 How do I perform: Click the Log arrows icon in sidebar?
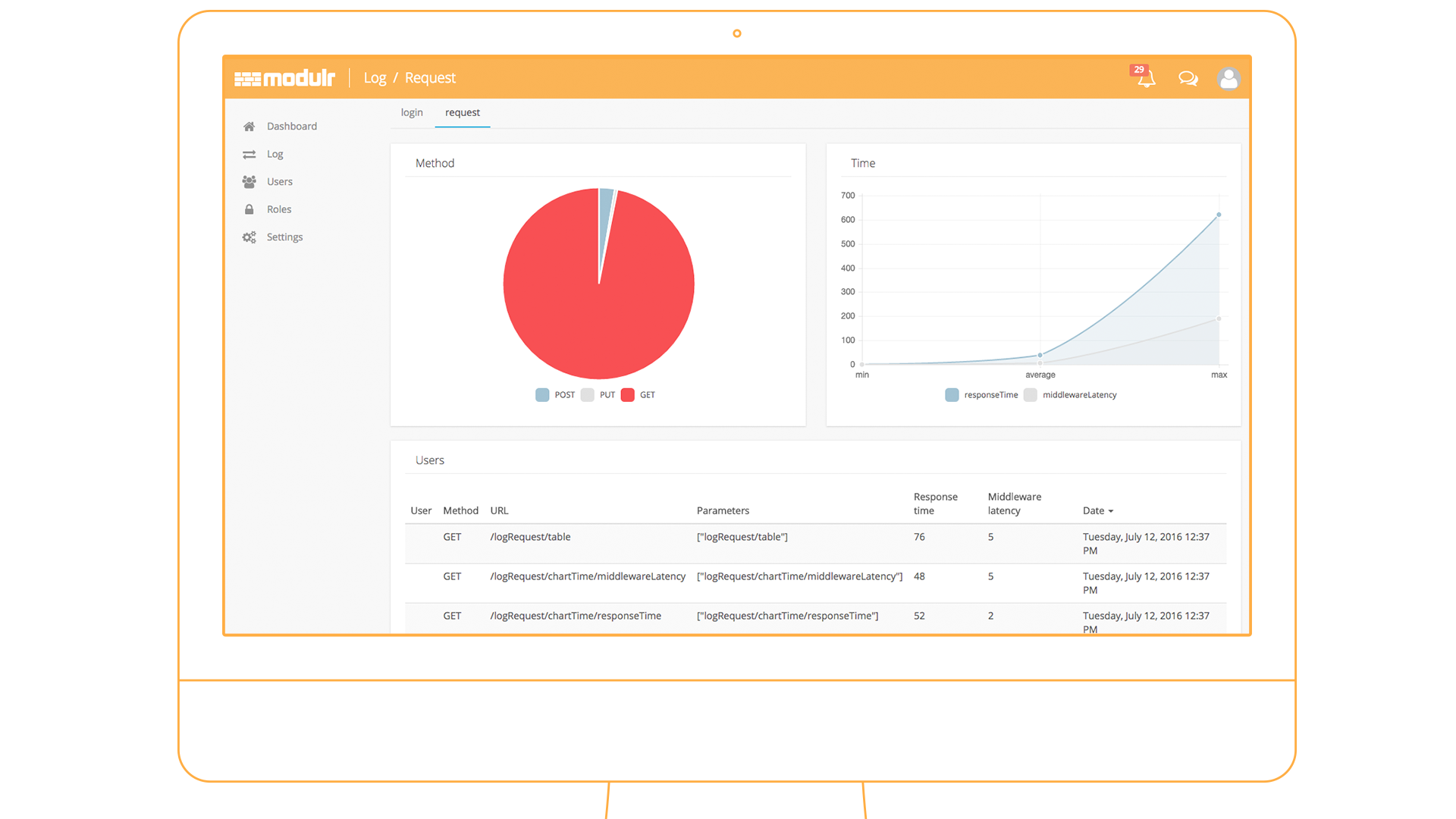coord(249,155)
